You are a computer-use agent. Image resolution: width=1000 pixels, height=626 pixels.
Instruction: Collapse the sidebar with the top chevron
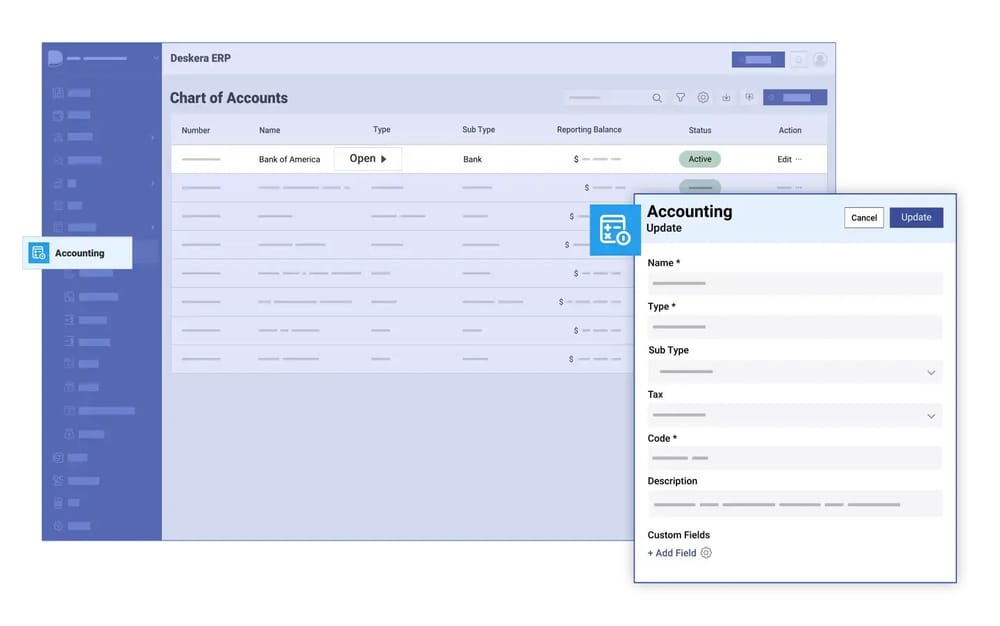(155, 57)
